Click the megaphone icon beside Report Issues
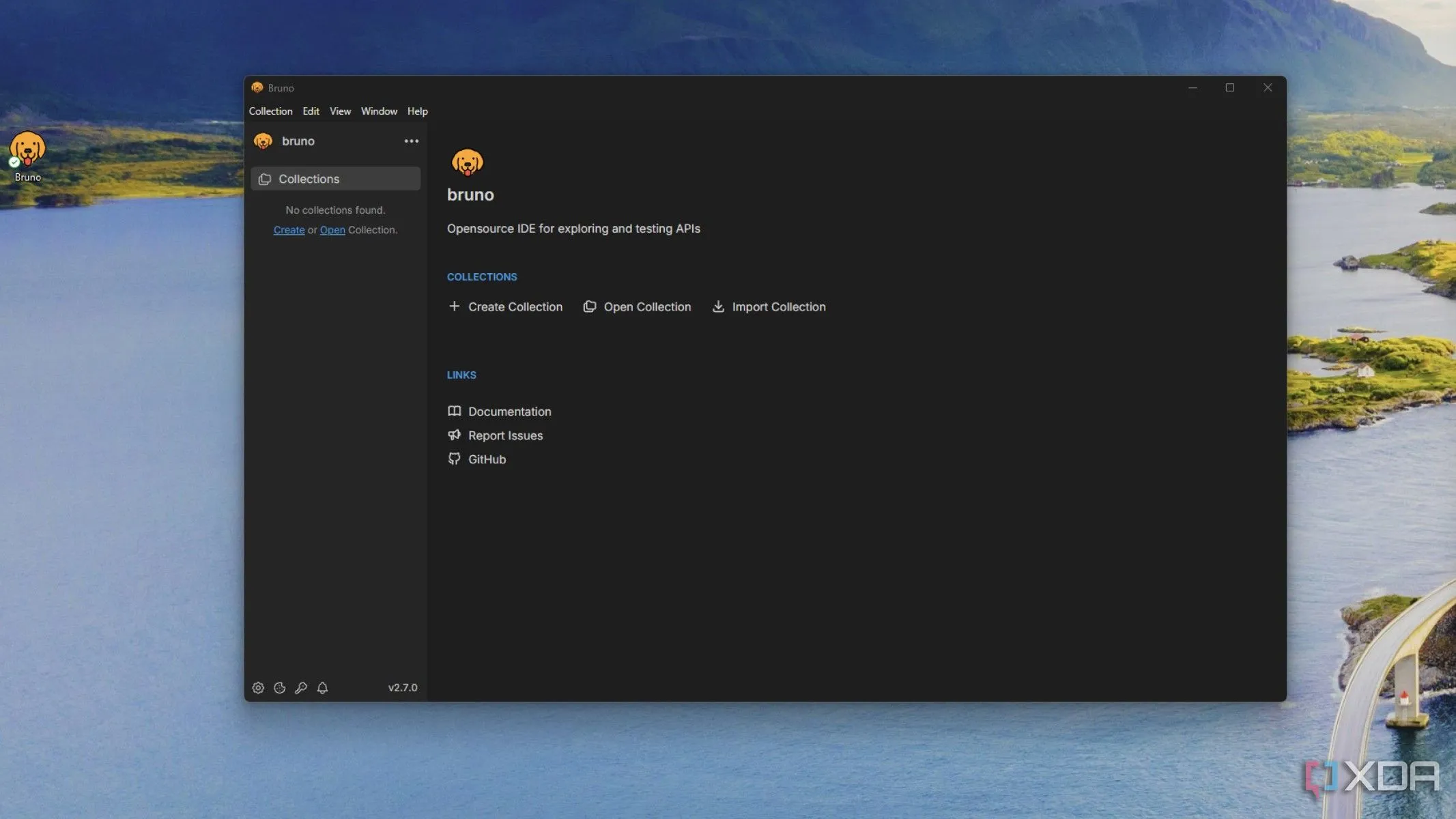The image size is (1456, 819). (x=454, y=435)
